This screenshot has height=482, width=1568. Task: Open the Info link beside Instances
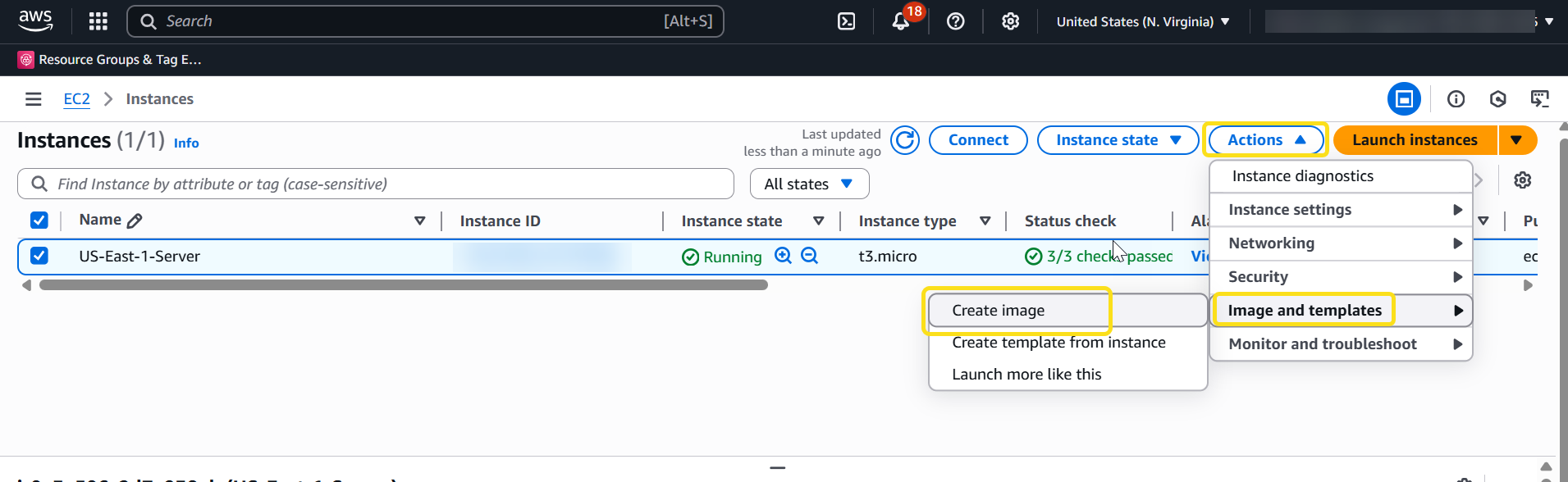(x=186, y=143)
